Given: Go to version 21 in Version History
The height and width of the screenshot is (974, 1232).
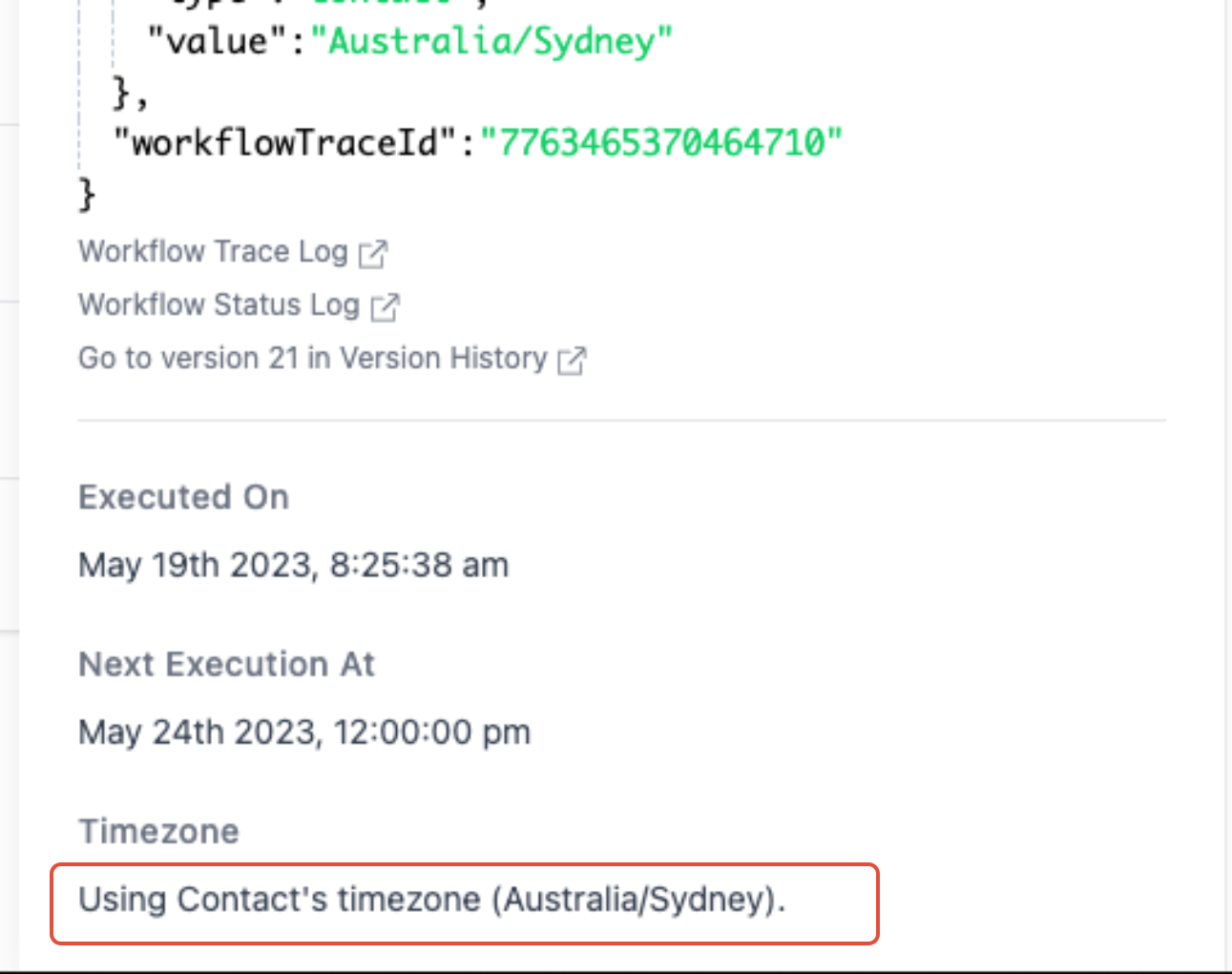Looking at the screenshot, I should pyautogui.click(x=313, y=359).
